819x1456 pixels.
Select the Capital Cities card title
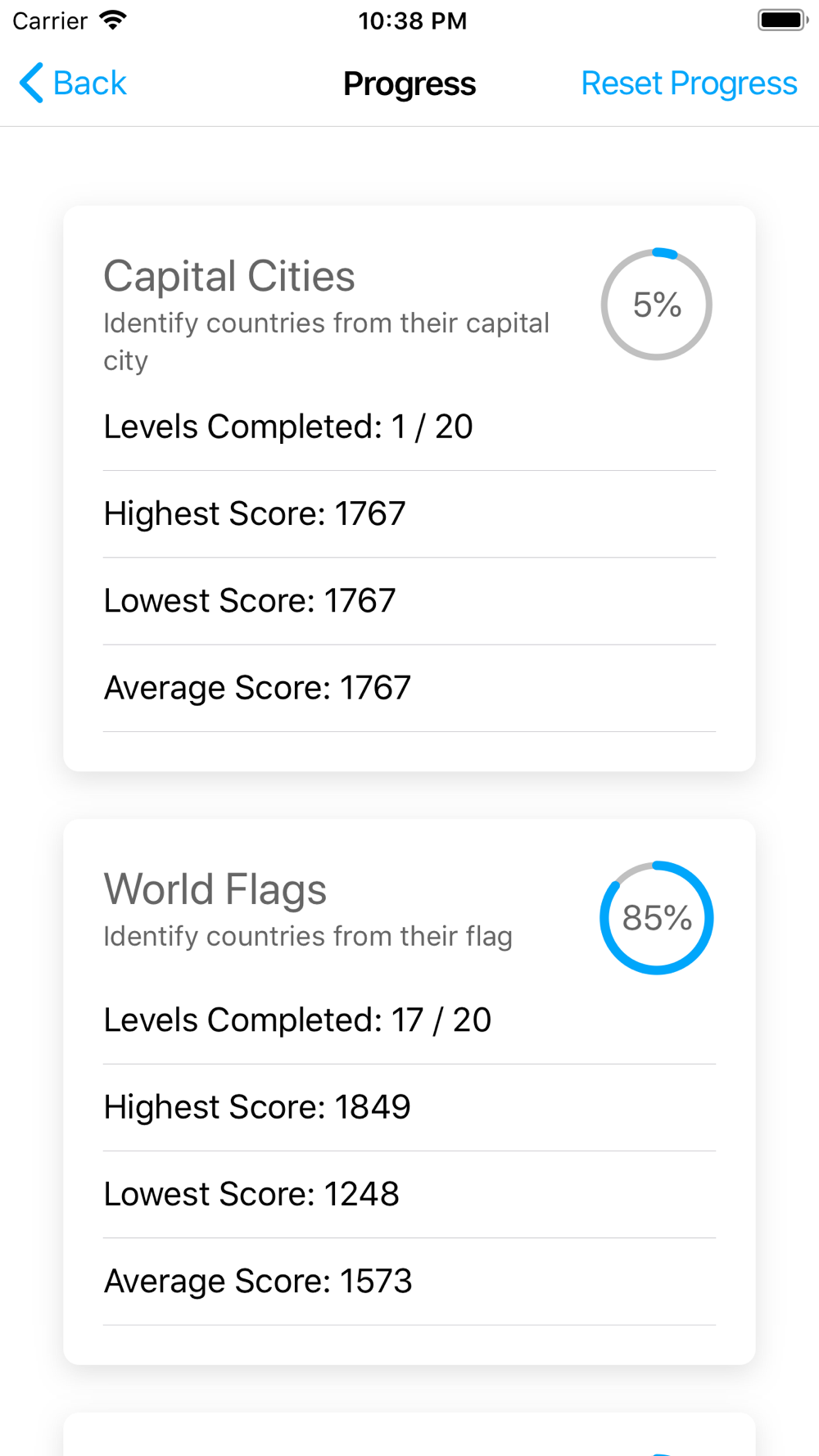(x=229, y=276)
